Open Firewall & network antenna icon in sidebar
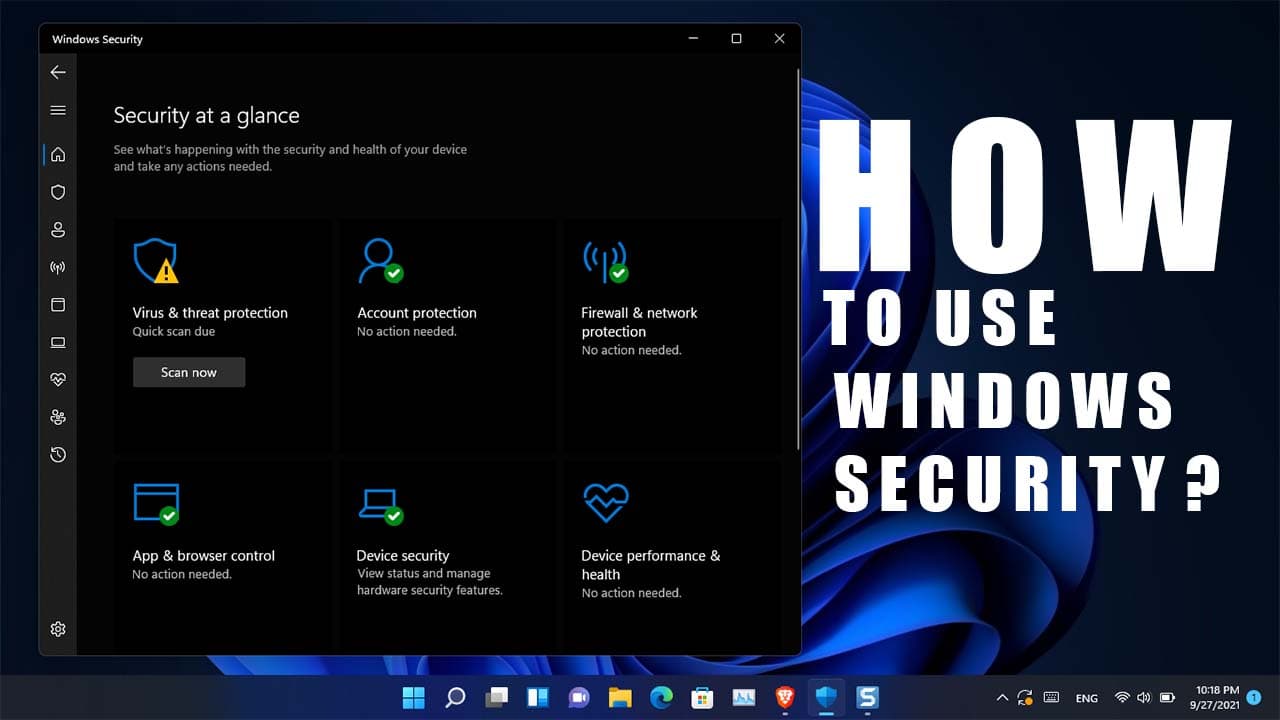 [58, 267]
